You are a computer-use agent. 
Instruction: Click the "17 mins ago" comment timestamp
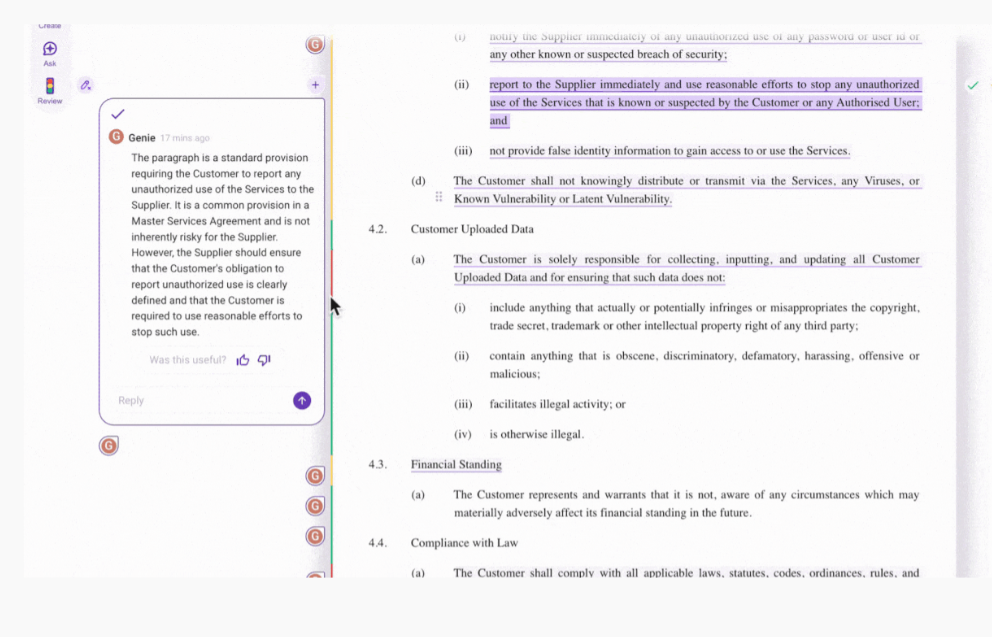(185, 138)
